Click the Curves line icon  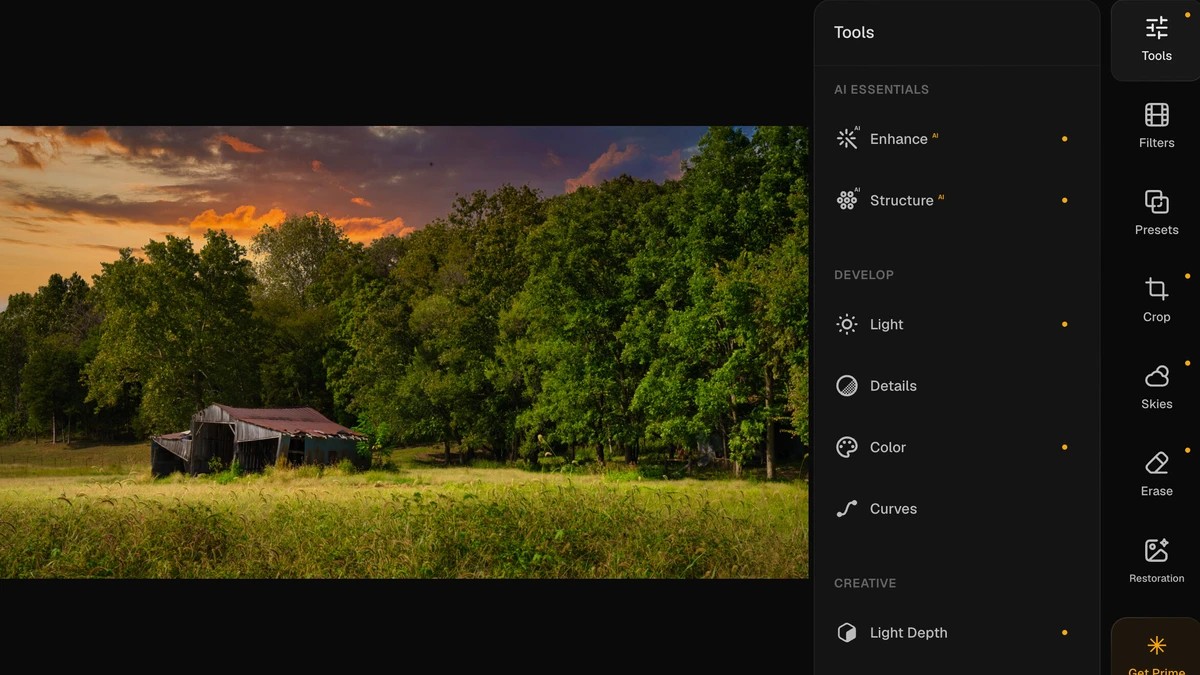coord(847,509)
